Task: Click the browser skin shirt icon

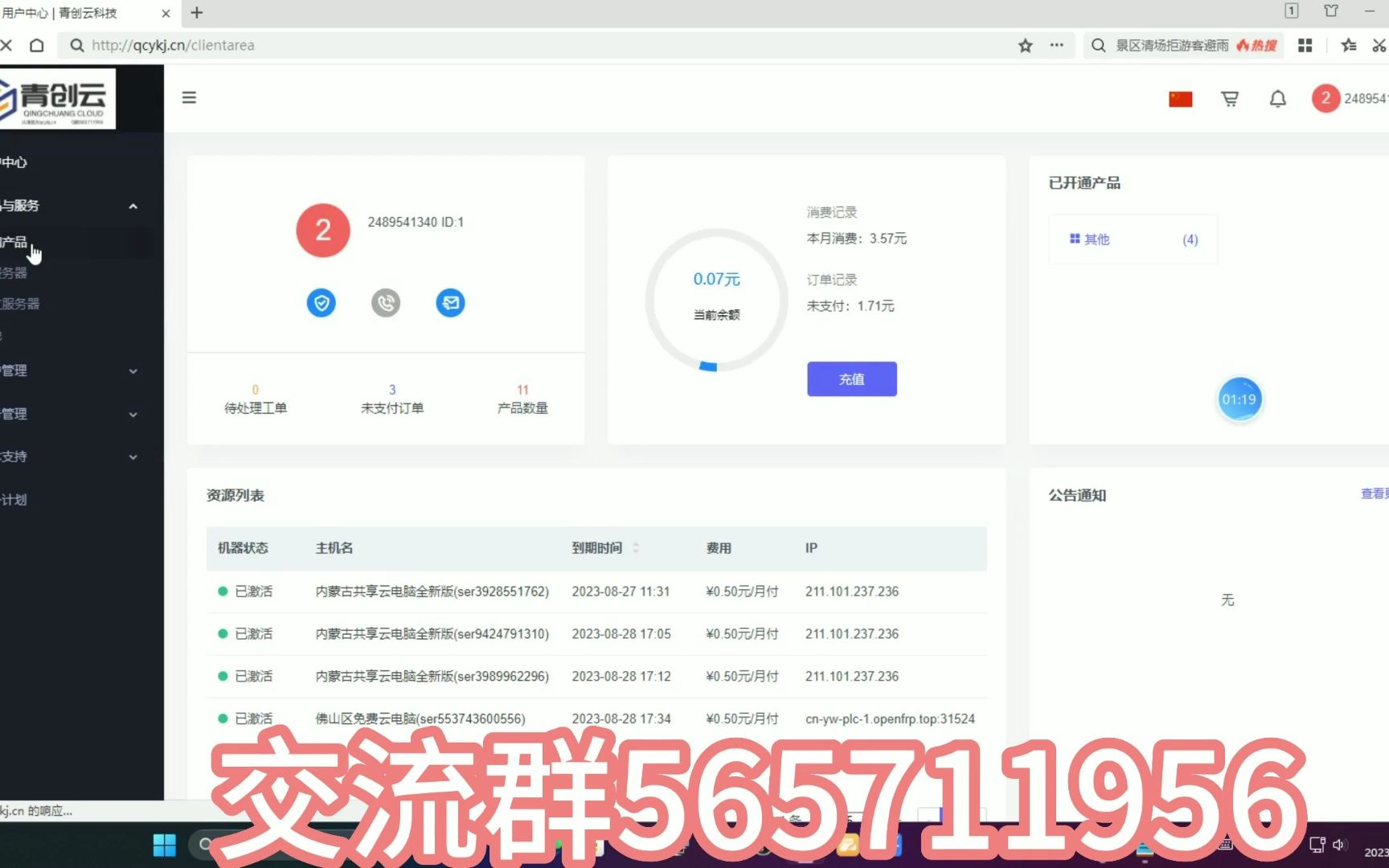Action: (1331, 11)
